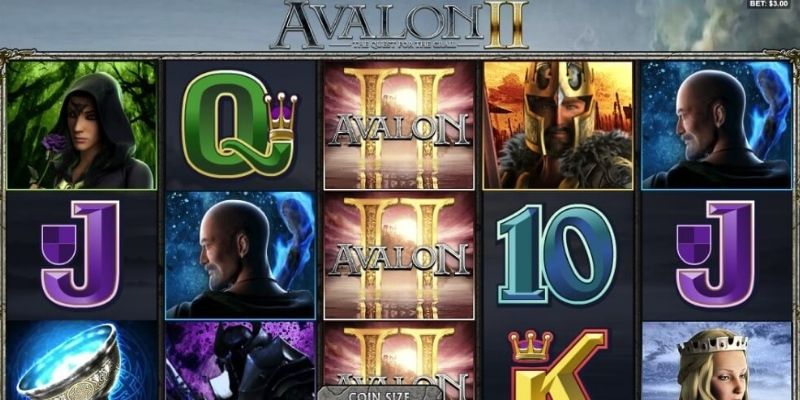The height and width of the screenshot is (400, 800).
Task: Click the golden-helmeted knight symbol
Action: (x=558, y=126)
